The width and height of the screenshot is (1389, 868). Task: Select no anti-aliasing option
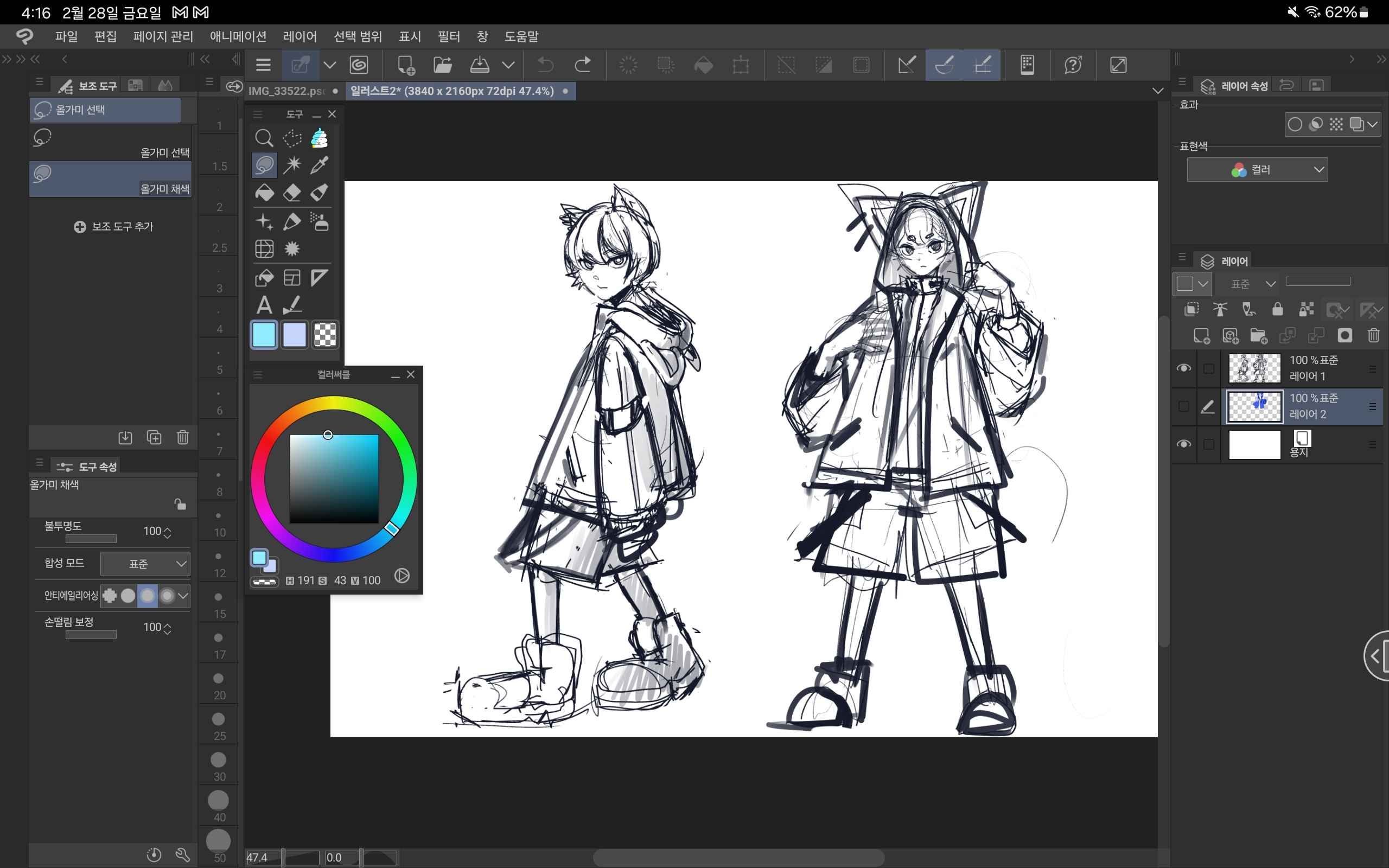110,596
